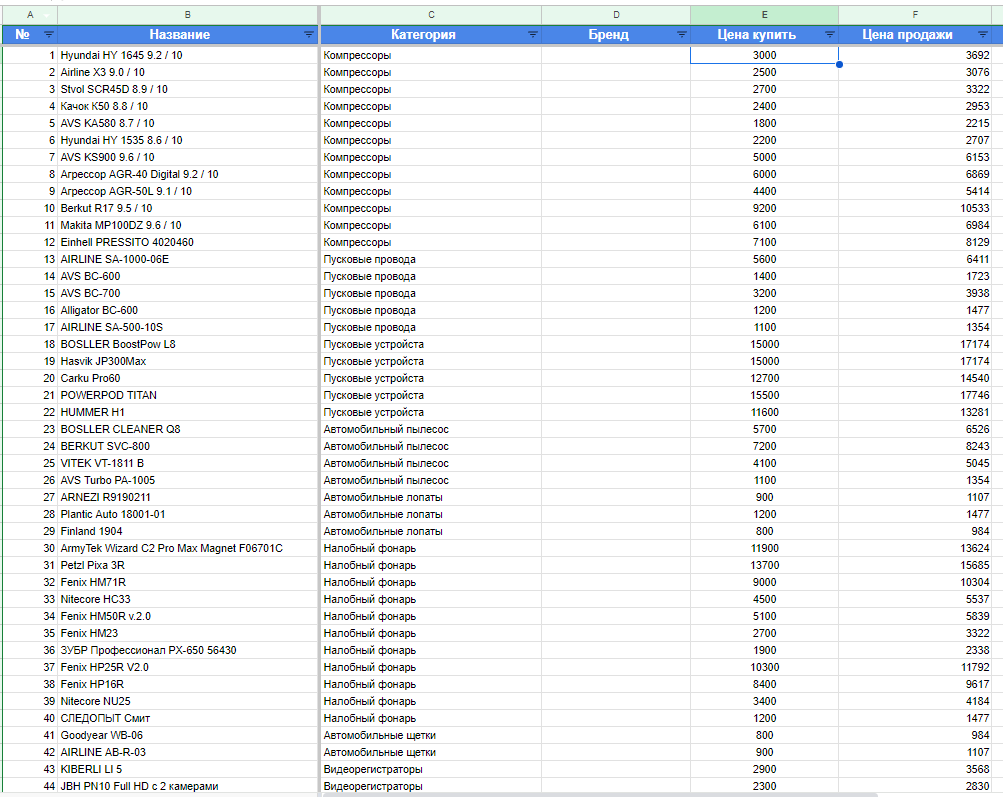This screenshot has height=797, width=1003.
Task: Select cell Alligator BC-600
Action: (187, 310)
